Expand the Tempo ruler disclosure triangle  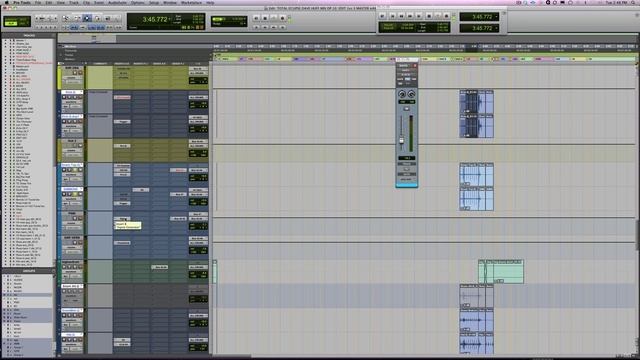61,55
